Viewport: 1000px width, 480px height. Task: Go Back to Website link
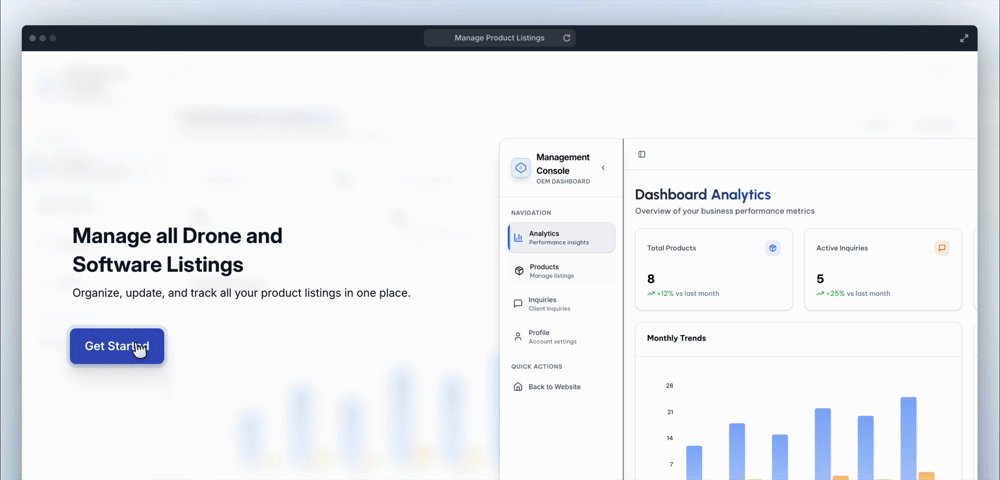tap(554, 387)
